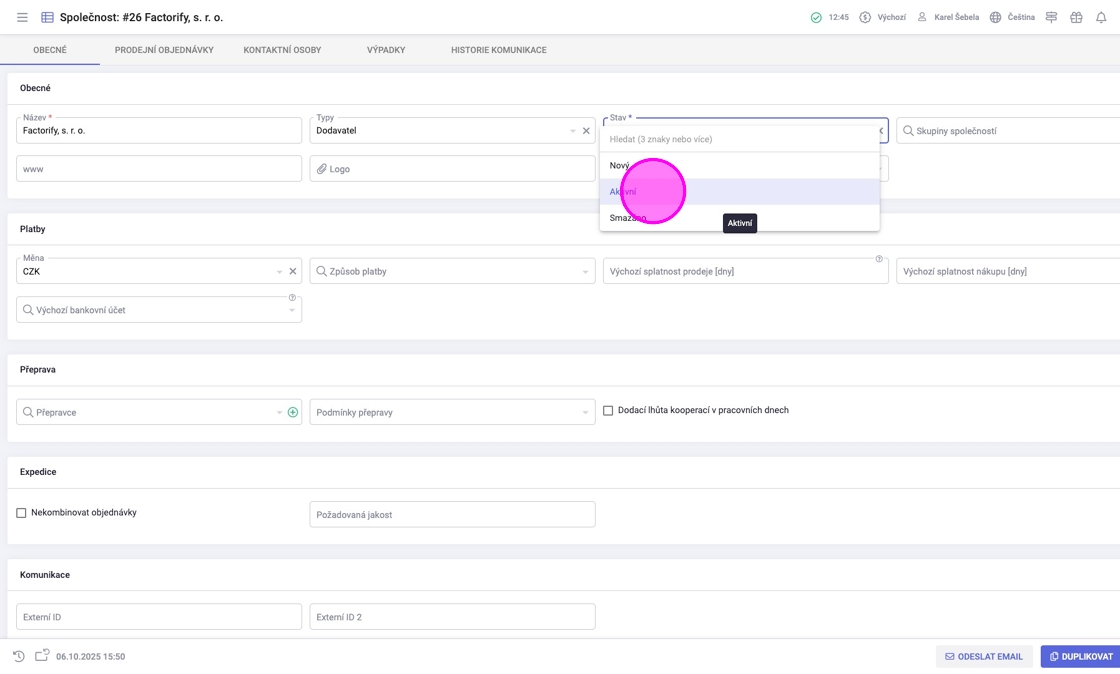Expand the Výchozí bankovní účet dropdown
The width and height of the screenshot is (1120, 674).
point(292,310)
